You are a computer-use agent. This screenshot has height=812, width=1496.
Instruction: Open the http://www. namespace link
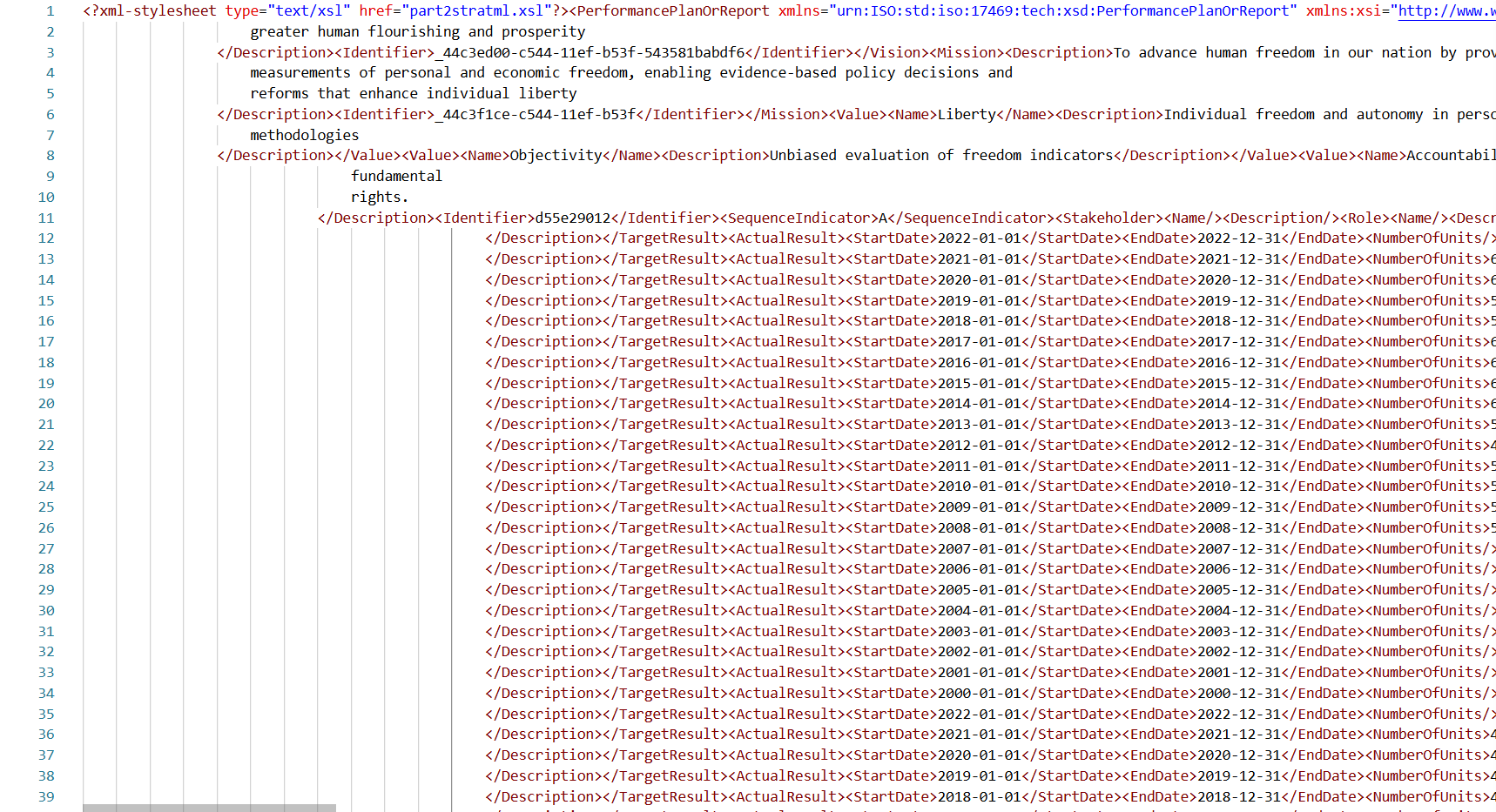(1445, 11)
